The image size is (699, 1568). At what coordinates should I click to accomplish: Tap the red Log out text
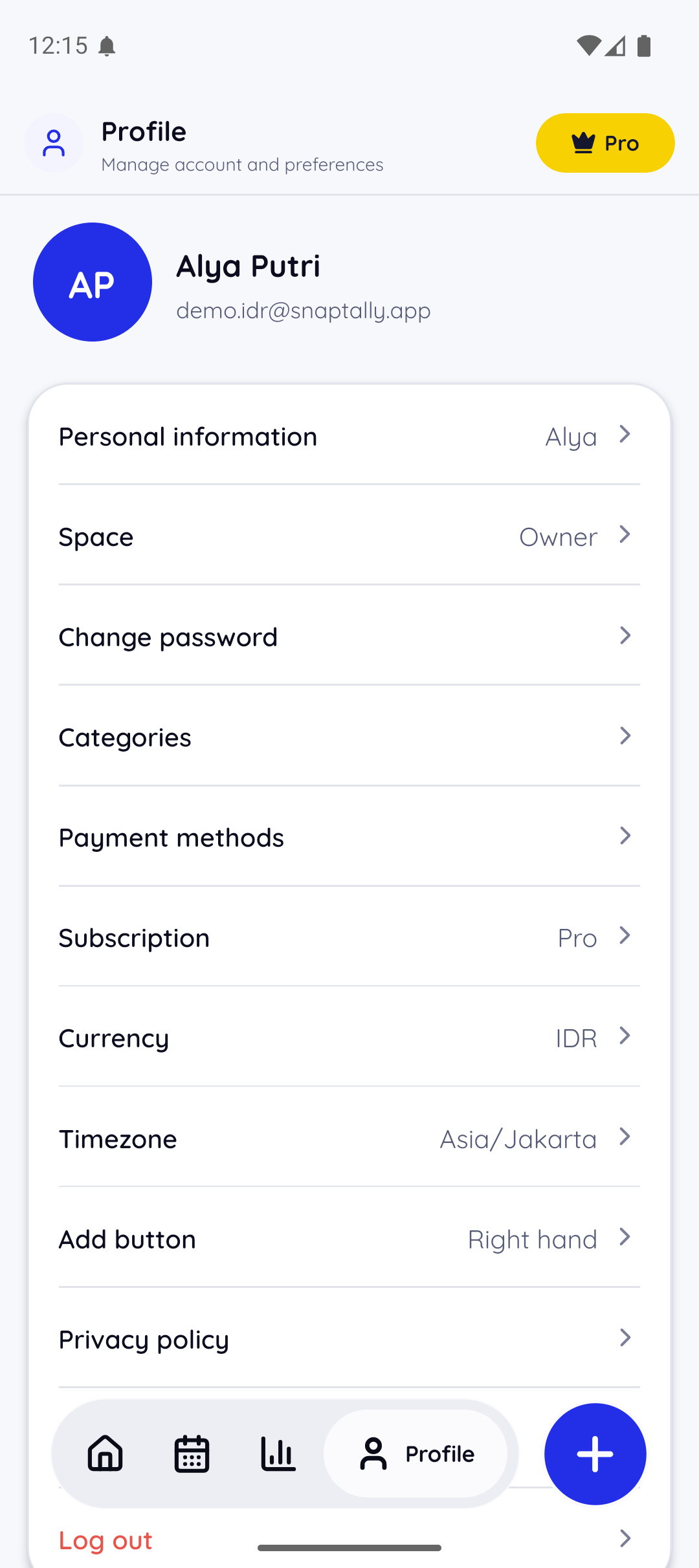[105, 1540]
